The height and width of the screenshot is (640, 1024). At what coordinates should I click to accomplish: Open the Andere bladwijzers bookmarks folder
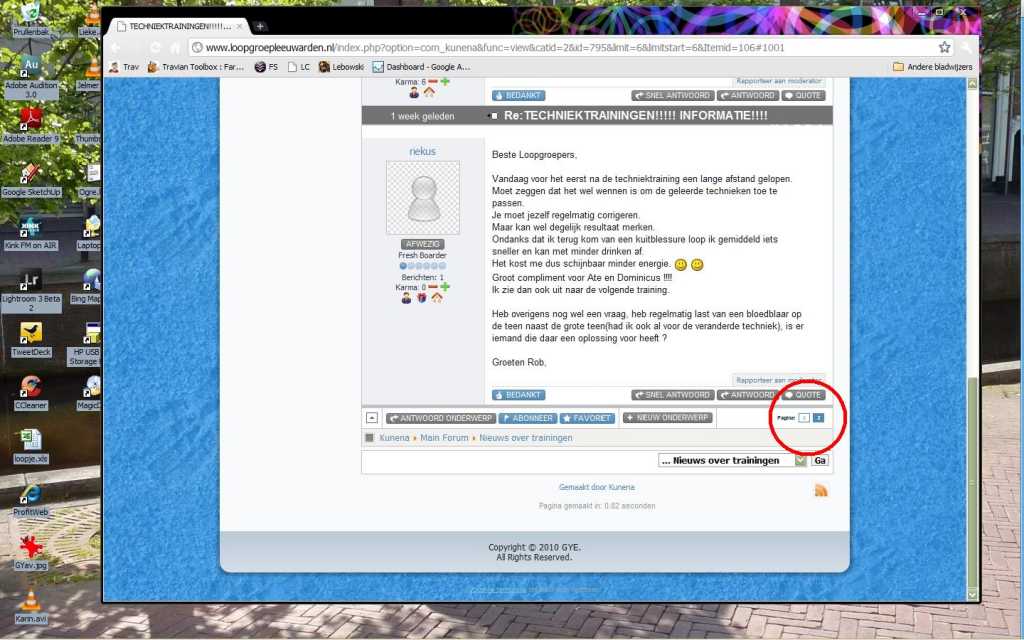tap(932, 67)
